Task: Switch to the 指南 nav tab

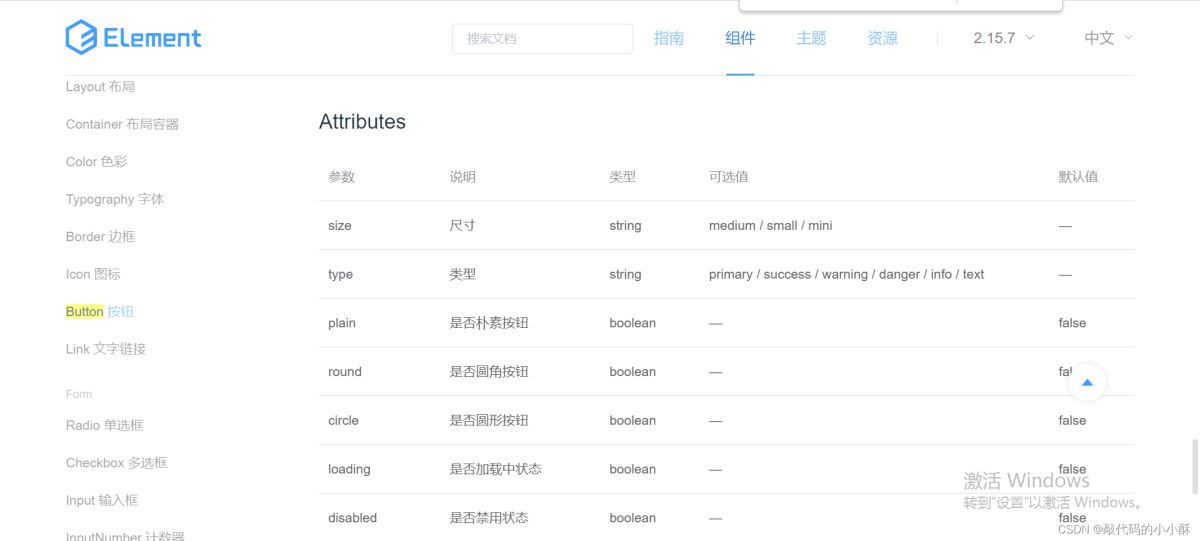Action: pos(669,38)
